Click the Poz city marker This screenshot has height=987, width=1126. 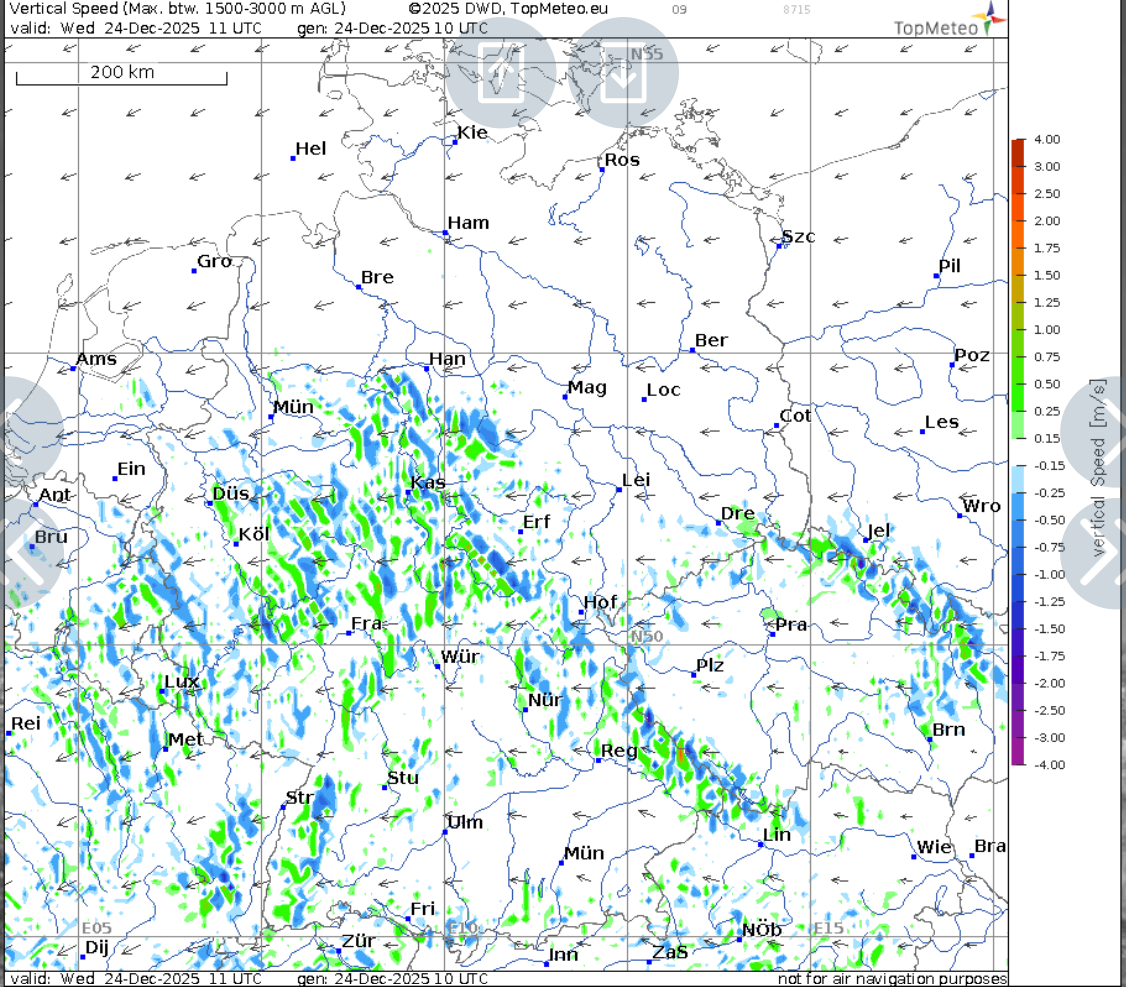[x=952, y=365]
